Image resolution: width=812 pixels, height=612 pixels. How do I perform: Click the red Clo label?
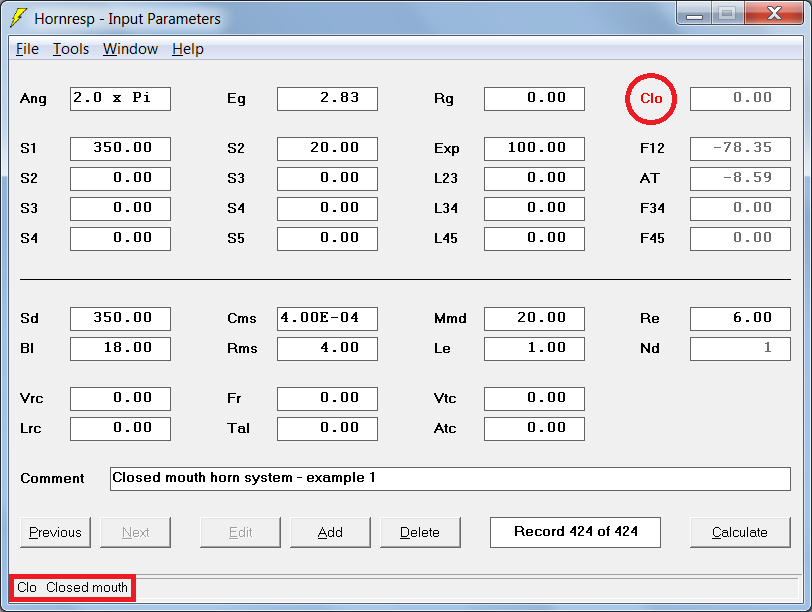651,98
